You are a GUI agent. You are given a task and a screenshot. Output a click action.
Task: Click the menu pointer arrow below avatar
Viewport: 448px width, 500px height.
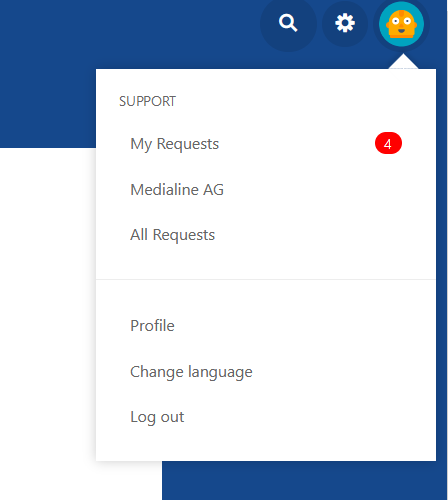click(403, 62)
